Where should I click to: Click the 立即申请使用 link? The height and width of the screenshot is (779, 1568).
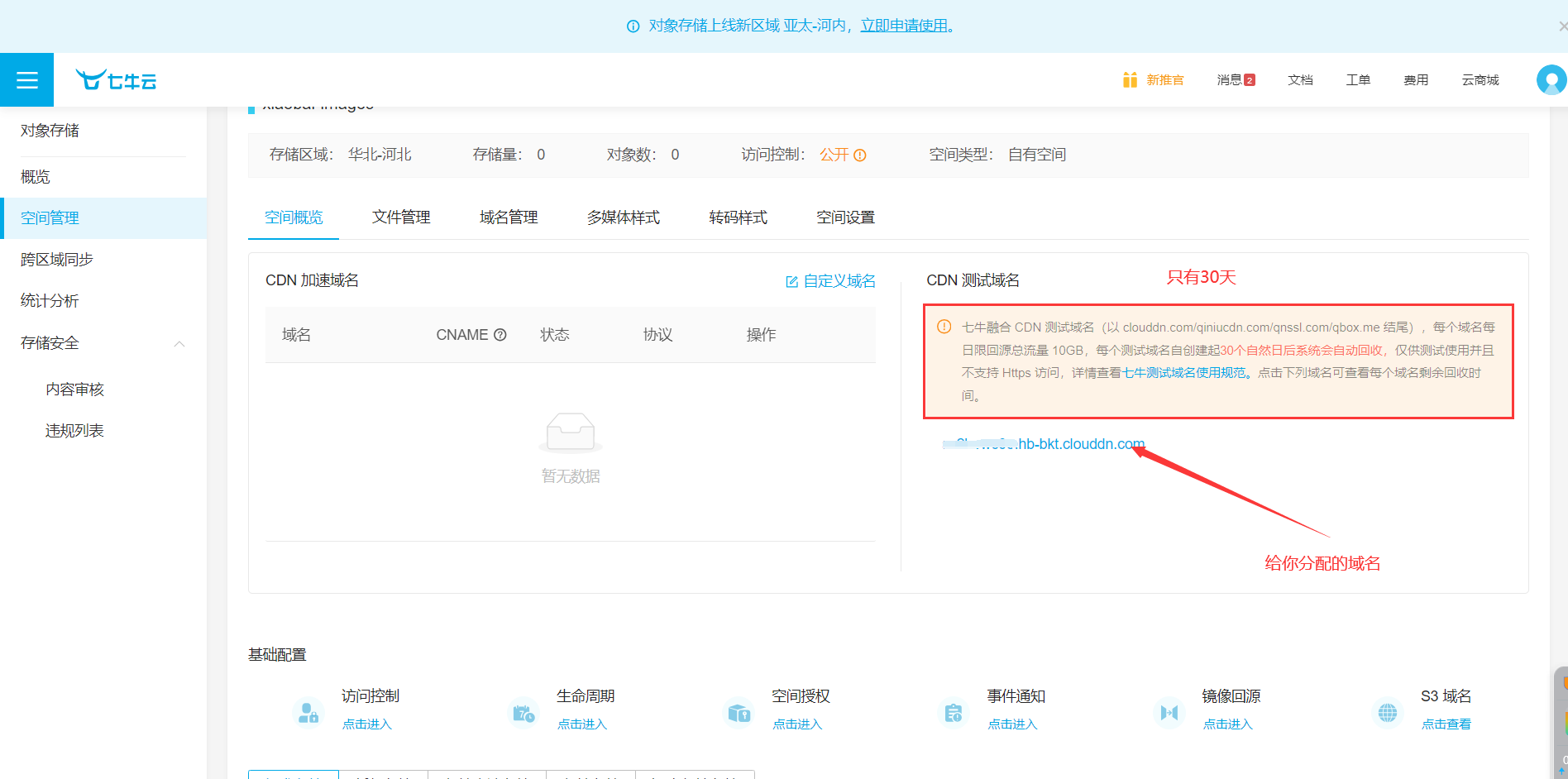tap(904, 26)
